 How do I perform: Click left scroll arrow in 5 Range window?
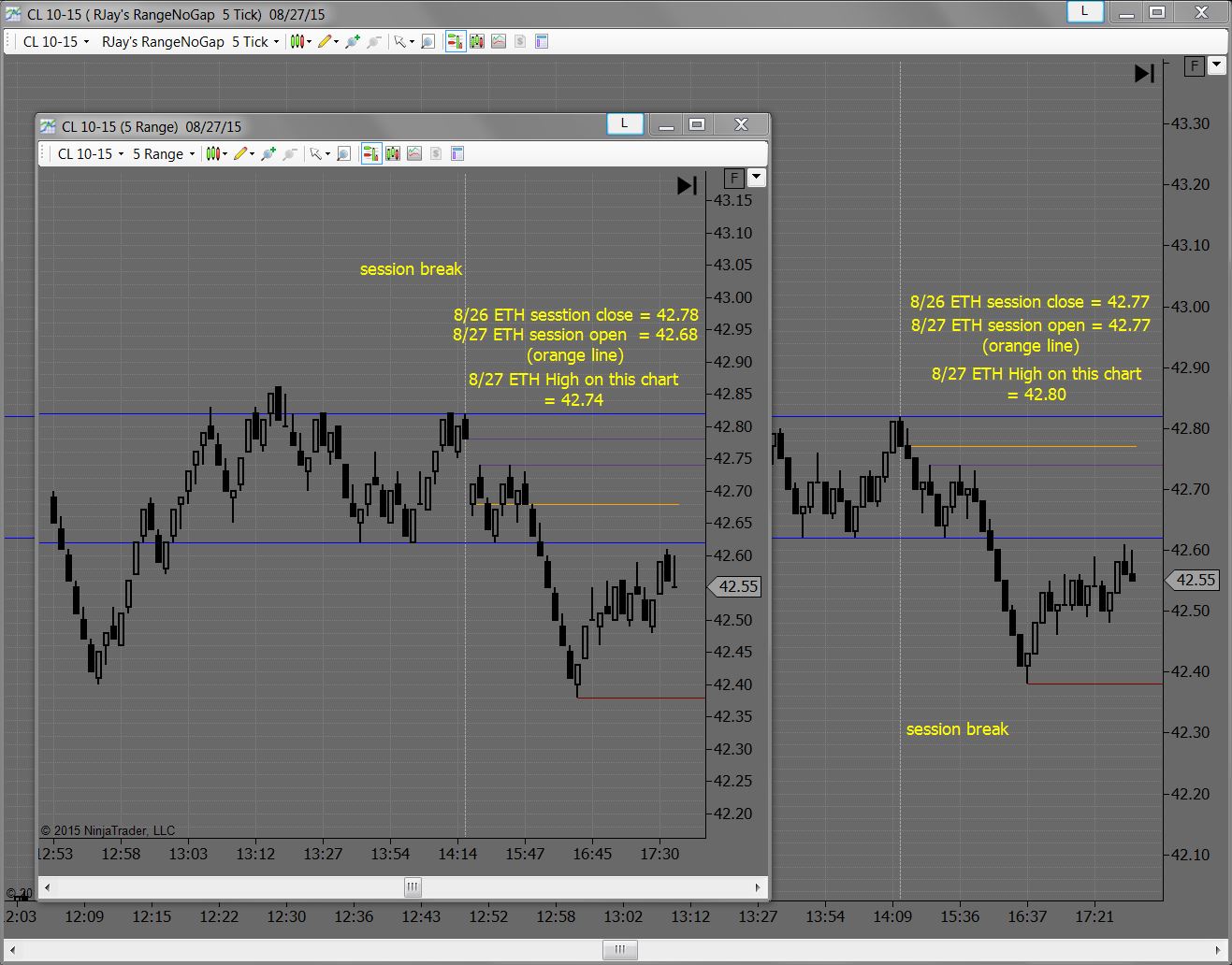tap(47, 886)
